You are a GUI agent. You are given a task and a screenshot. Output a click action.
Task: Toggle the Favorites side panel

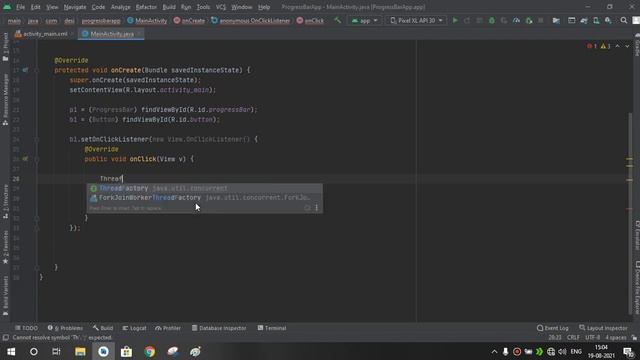click(x=5, y=247)
